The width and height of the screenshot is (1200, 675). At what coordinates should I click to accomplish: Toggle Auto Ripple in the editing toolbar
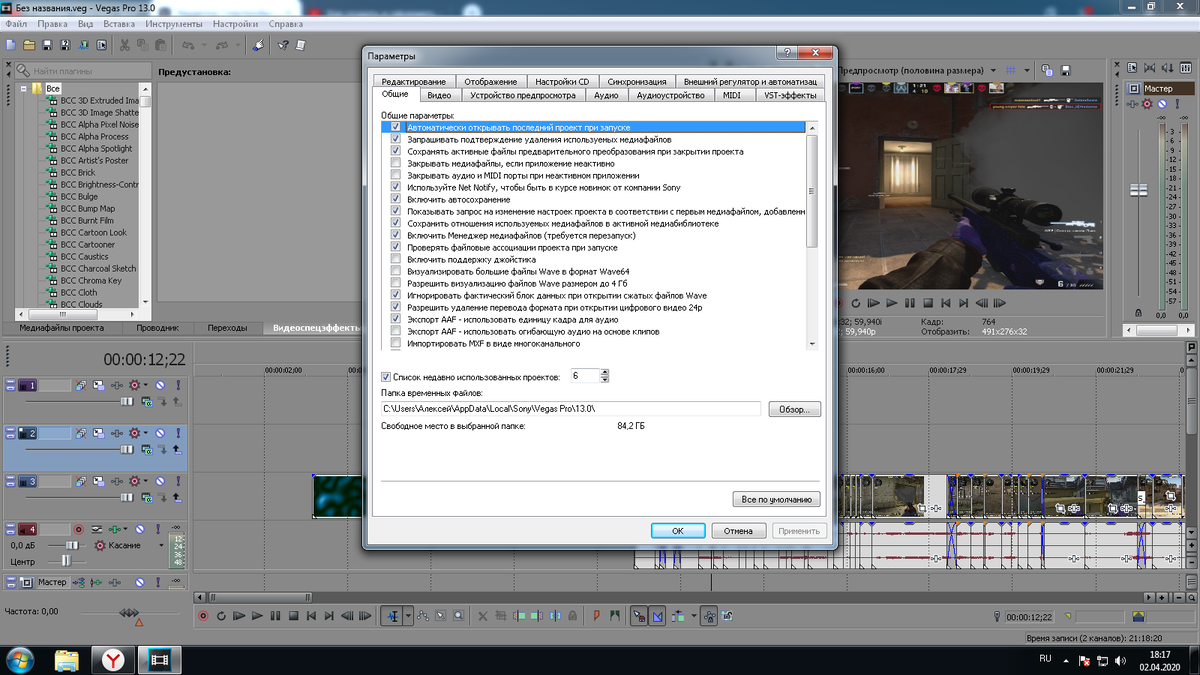click(680, 616)
